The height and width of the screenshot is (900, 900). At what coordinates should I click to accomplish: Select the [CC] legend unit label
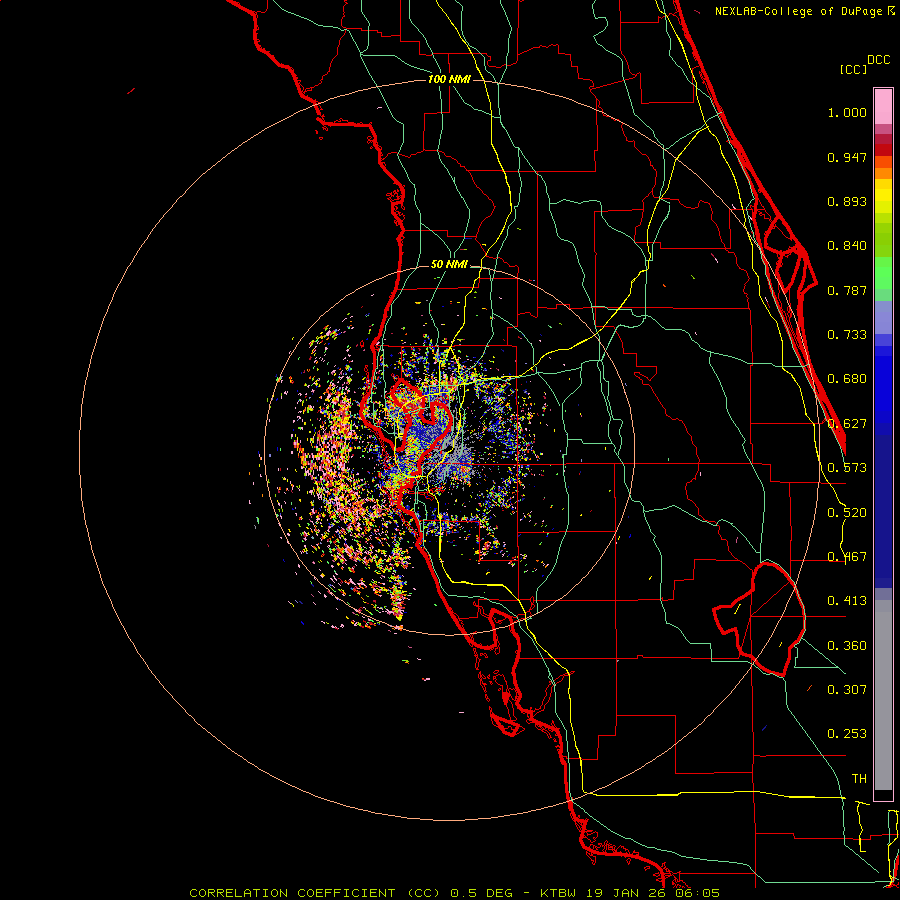pos(853,69)
